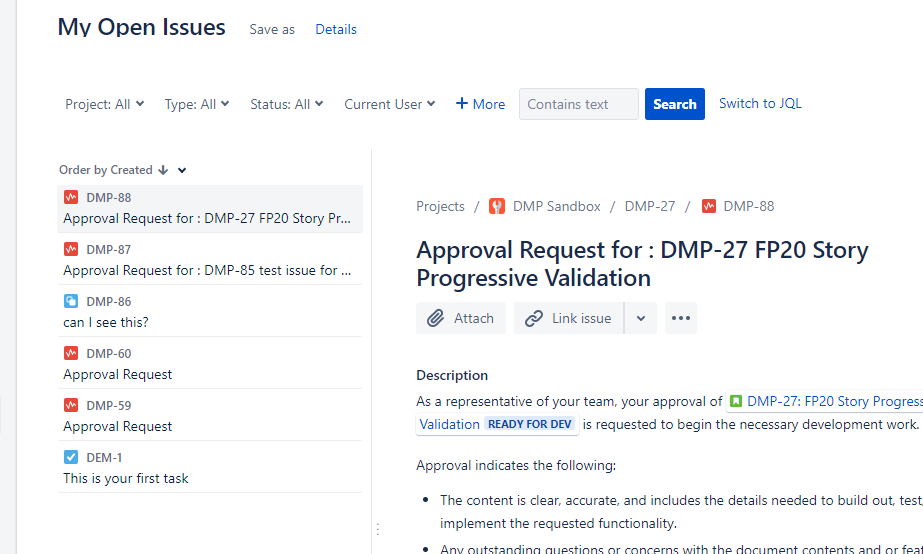The height and width of the screenshot is (554, 923).
Task: Click the My Open Issues heading
Action: [141, 27]
